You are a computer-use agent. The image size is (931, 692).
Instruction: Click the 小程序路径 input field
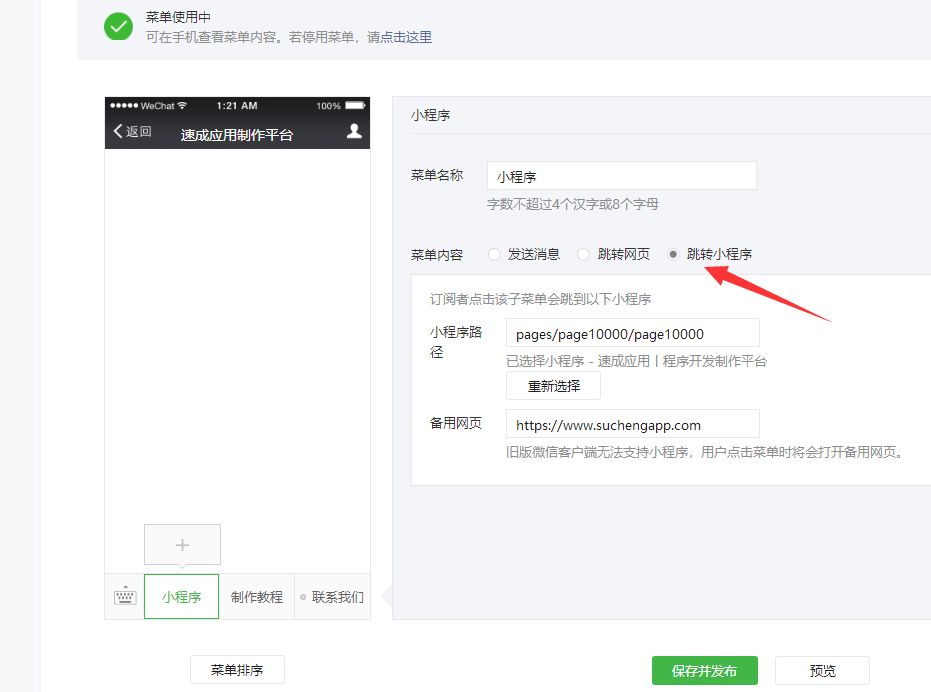pos(632,333)
